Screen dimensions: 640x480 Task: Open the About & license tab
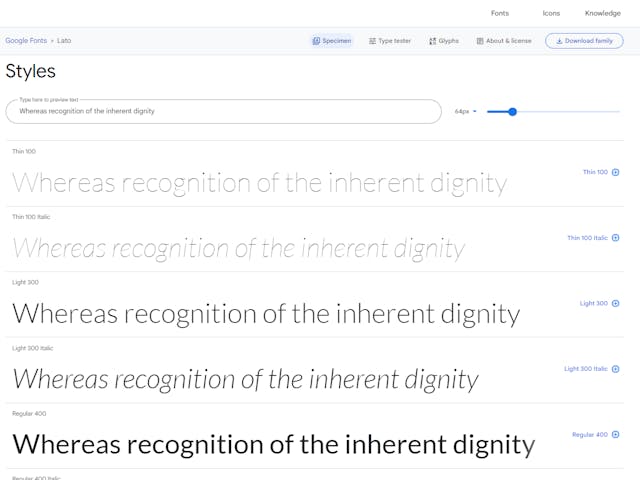(x=504, y=41)
